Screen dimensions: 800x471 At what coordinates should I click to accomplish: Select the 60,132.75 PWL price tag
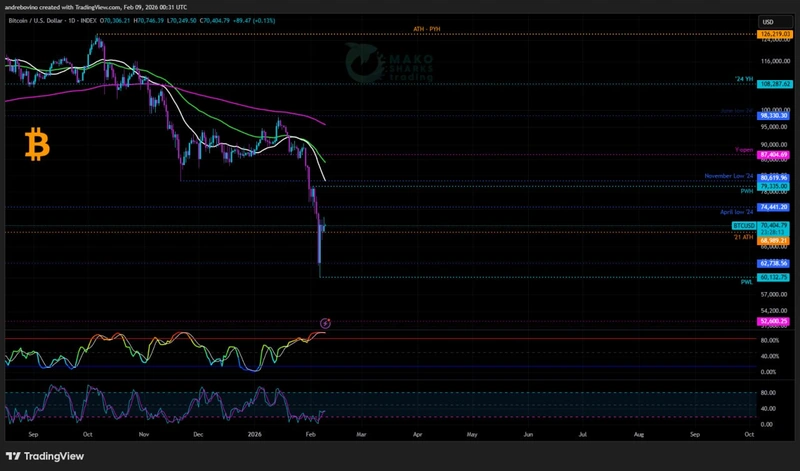click(x=775, y=277)
